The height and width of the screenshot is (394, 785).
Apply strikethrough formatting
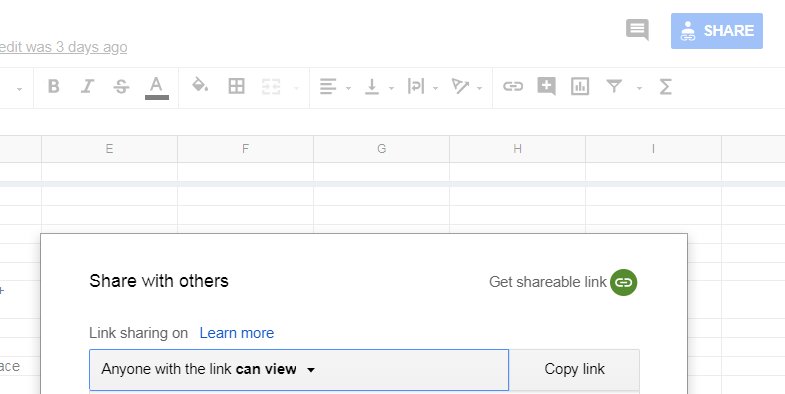click(x=121, y=87)
